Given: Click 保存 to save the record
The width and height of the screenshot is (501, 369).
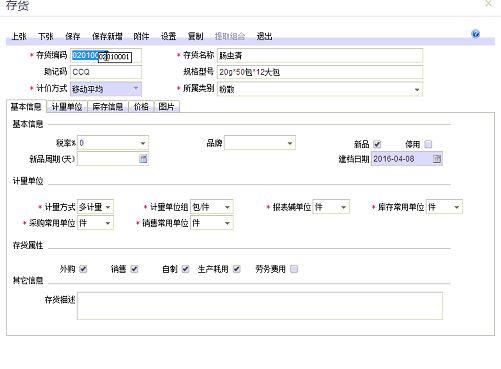Looking at the screenshot, I should [73, 36].
